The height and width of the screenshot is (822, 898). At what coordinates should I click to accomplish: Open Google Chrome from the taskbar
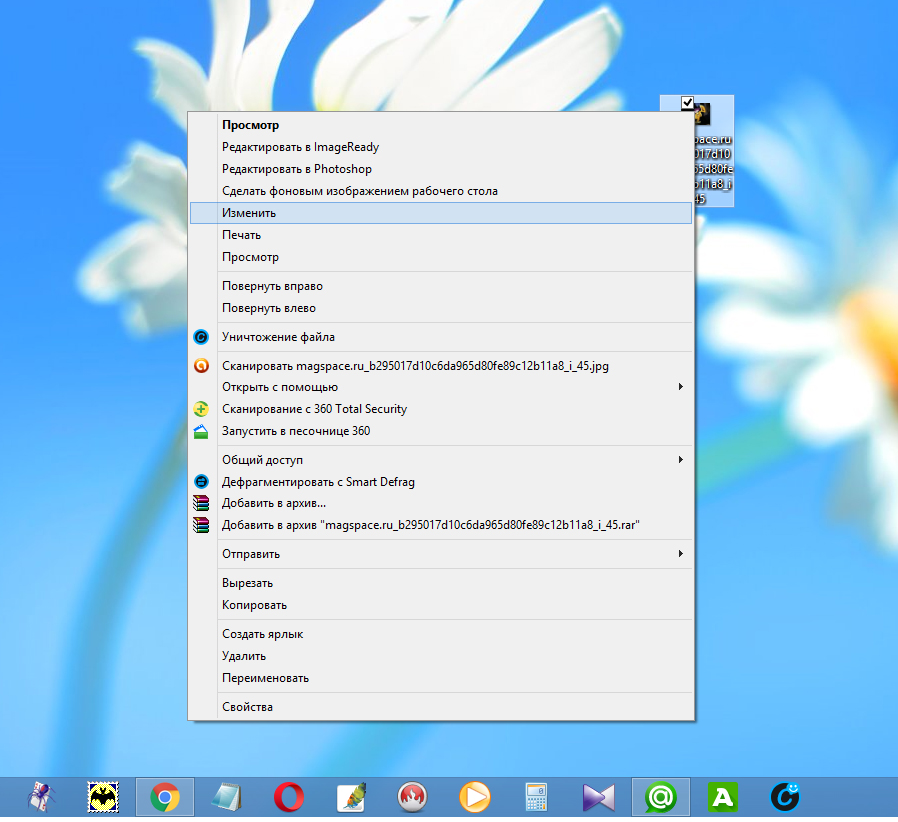(x=164, y=797)
